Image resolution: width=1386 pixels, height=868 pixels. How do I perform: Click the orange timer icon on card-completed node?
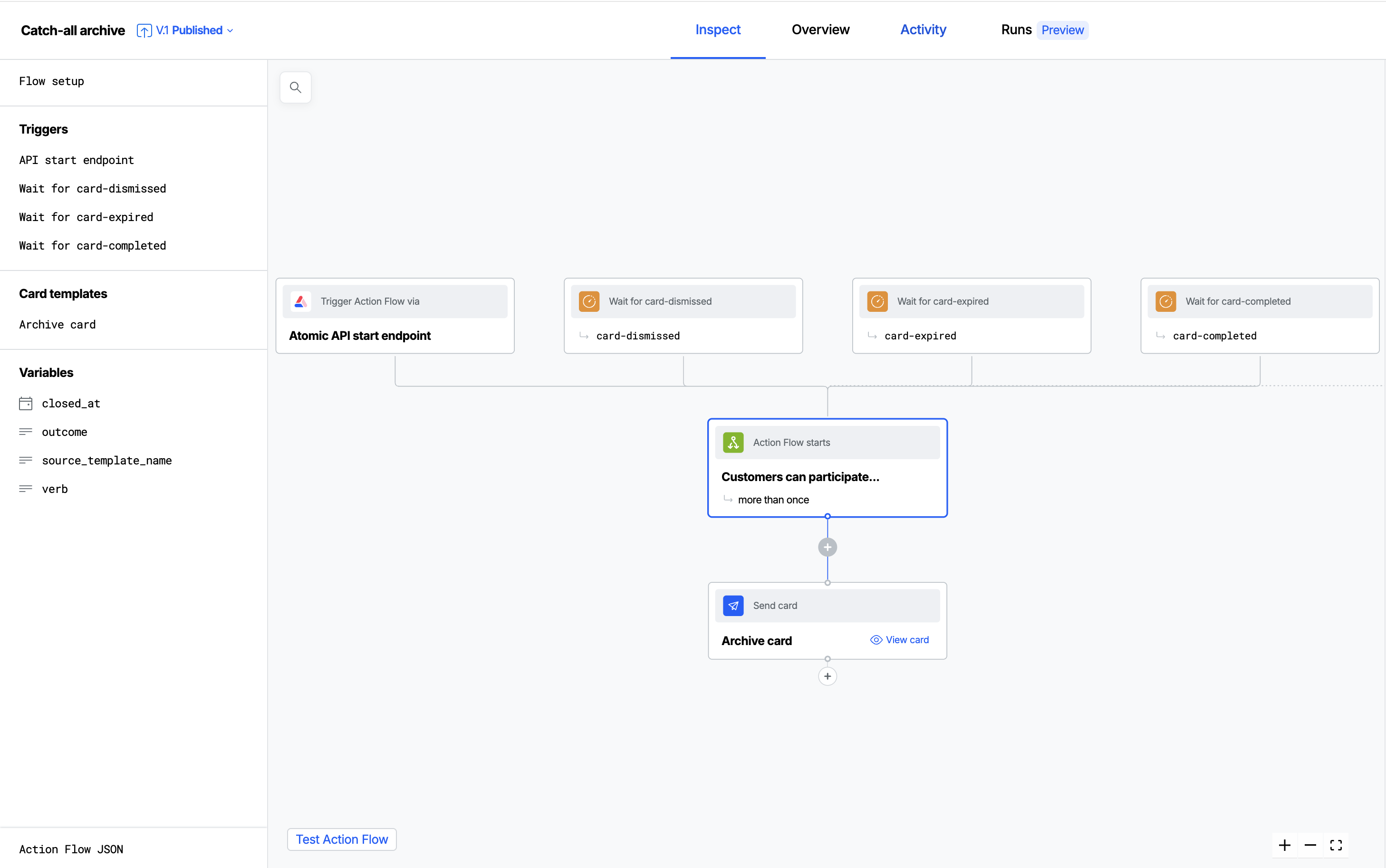coord(1166,301)
